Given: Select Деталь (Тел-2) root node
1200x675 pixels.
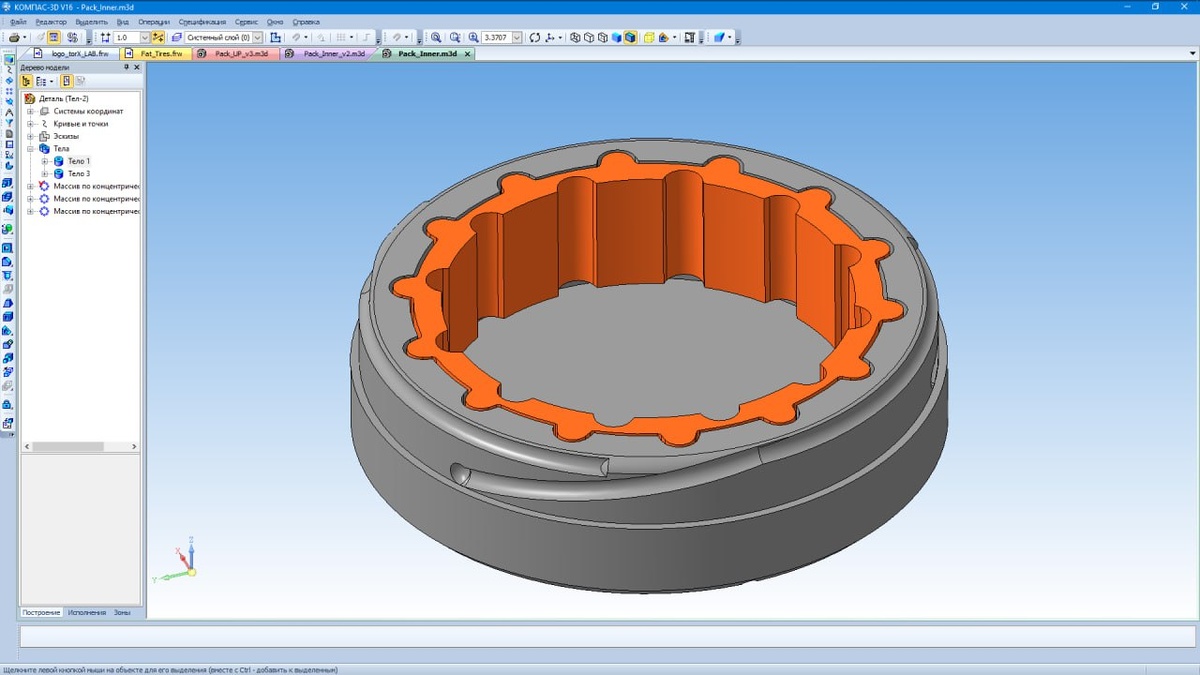Looking at the screenshot, I should [x=64, y=99].
